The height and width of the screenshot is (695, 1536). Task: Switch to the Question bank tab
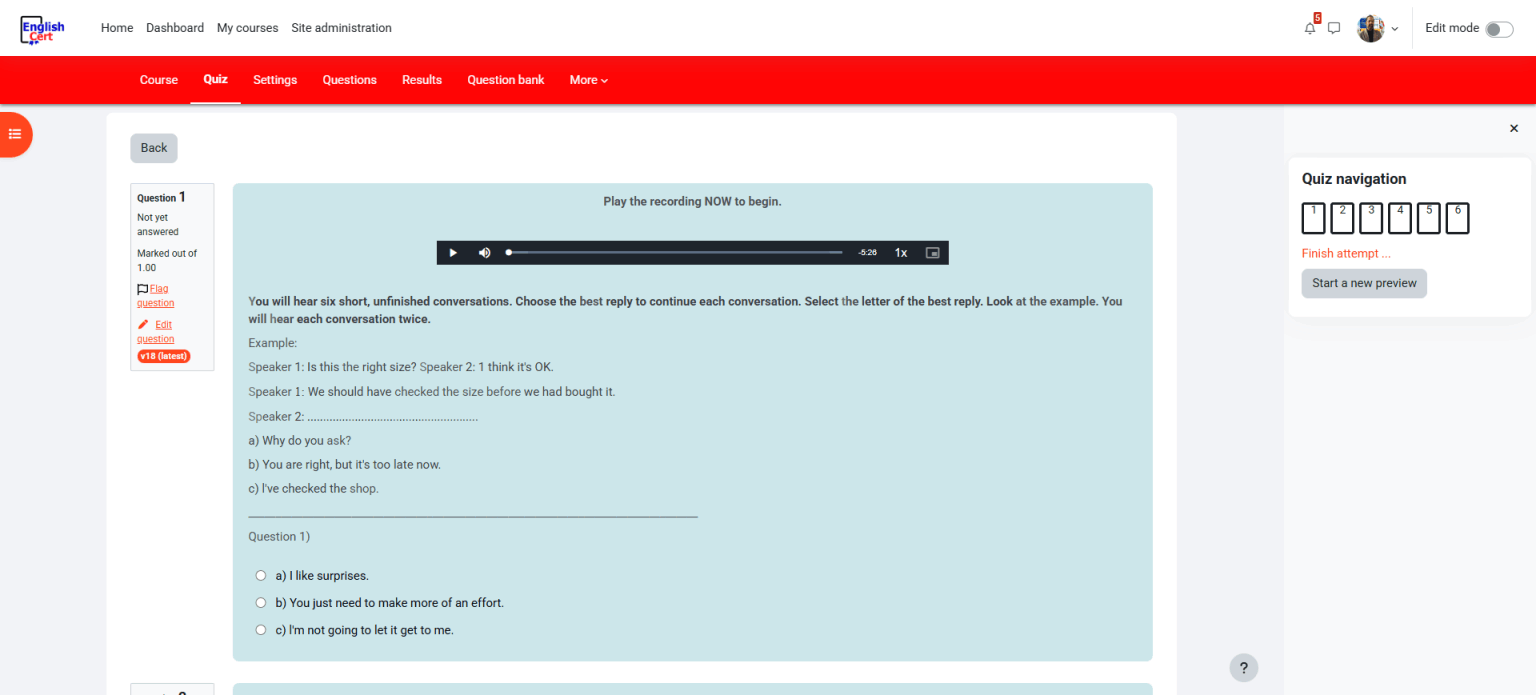coord(506,80)
